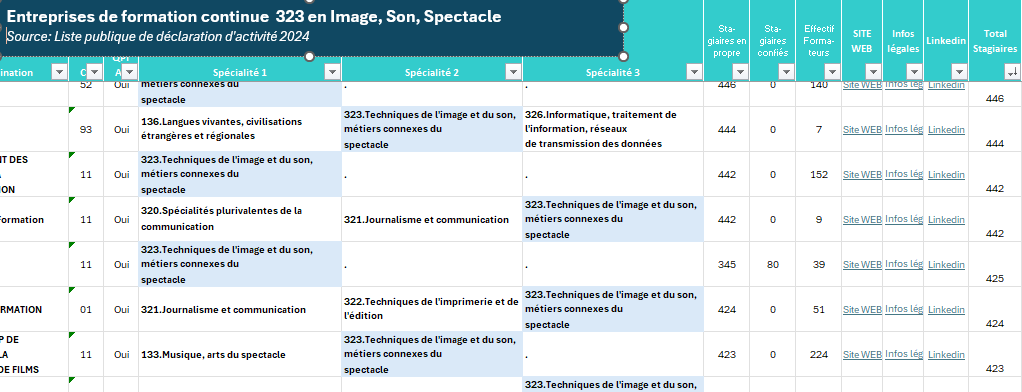1022x392 pixels.
Task: Open Site WEB link in the 133.Musique row
Action: click(x=862, y=355)
